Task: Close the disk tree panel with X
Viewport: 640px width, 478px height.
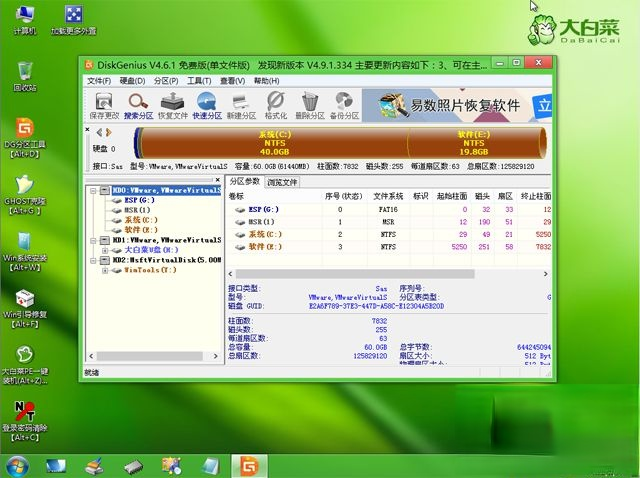Action: click(x=218, y=180)
